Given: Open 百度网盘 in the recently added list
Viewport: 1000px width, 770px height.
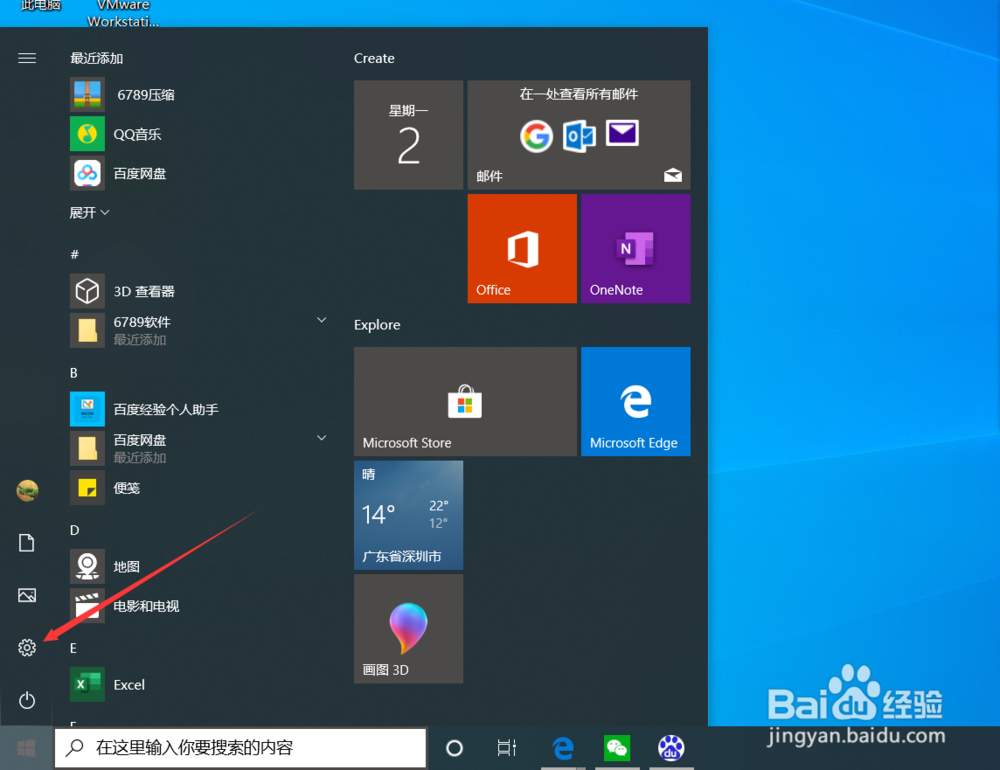Looking at the screenshot, I should click(140, 174).
